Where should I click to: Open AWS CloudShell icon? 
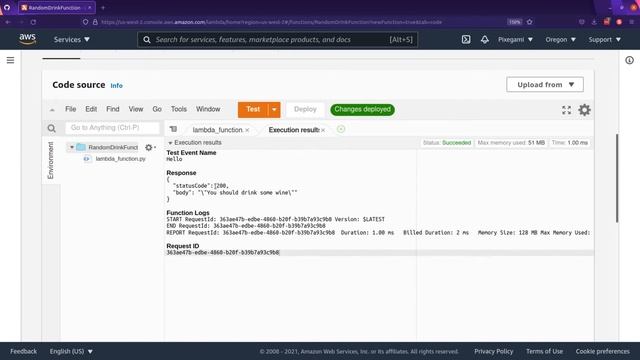click(x=466, y=40)
